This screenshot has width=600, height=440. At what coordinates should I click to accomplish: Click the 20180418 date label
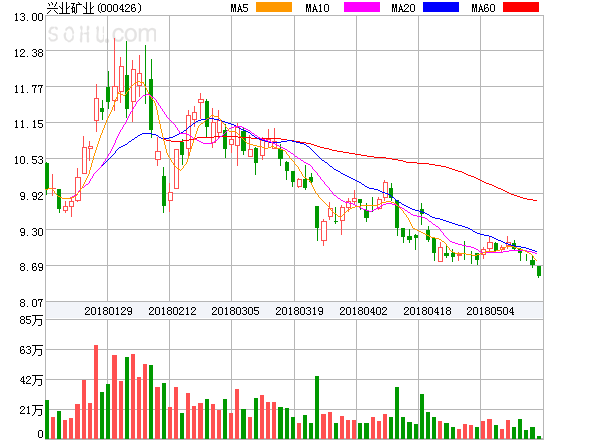click(x=427, y=311)
